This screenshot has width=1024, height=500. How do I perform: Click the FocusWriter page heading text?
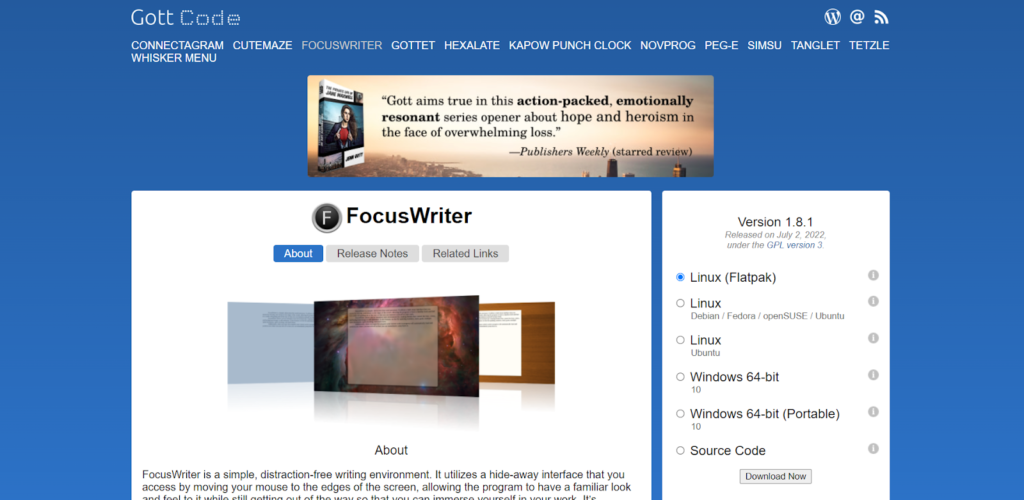(409, 216)
